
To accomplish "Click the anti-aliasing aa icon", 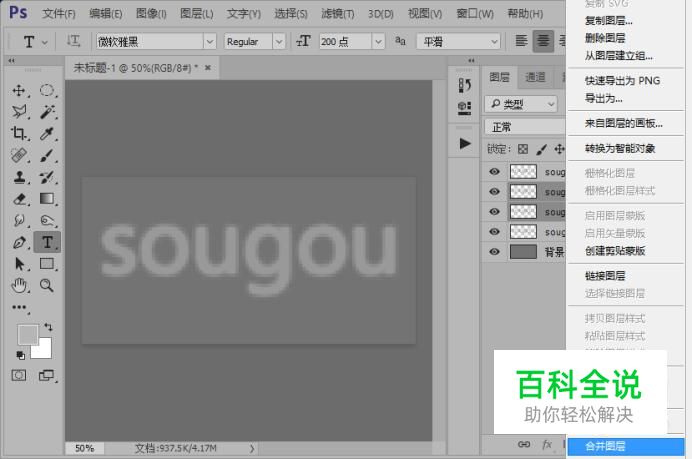I will point(400,41).
